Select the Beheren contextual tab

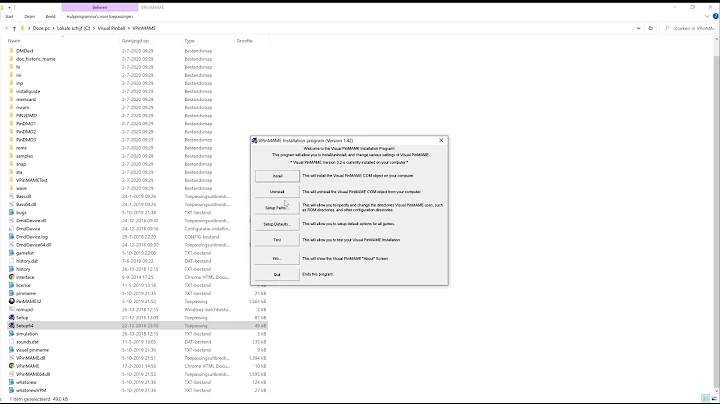100,7
